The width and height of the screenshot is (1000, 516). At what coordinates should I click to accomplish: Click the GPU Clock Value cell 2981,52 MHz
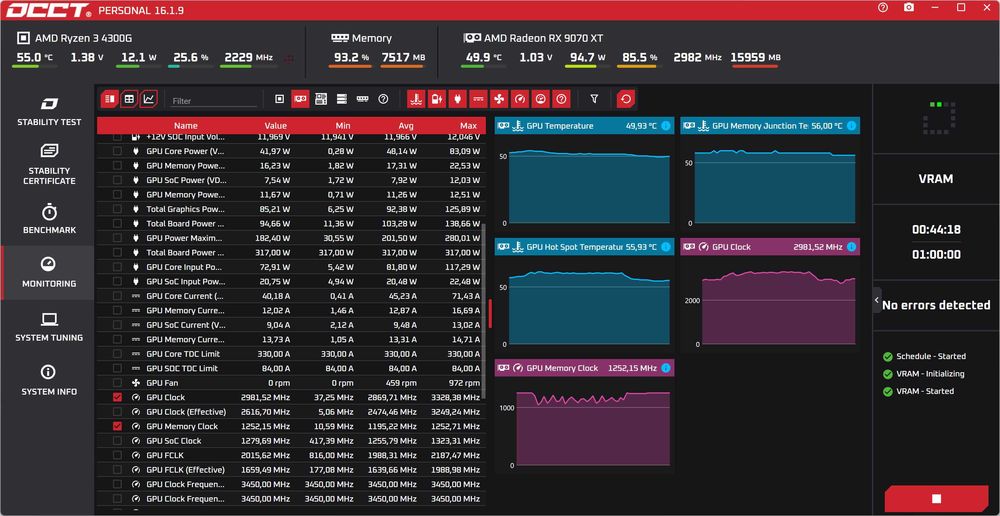coord(265,397)
